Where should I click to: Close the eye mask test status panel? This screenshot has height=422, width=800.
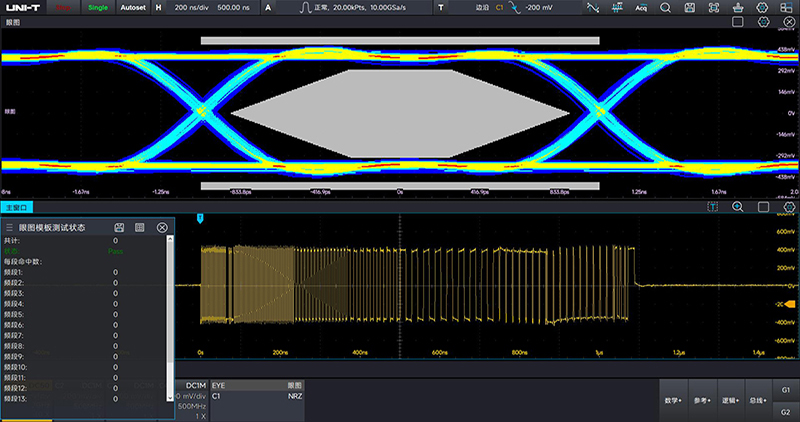(162, 228)
